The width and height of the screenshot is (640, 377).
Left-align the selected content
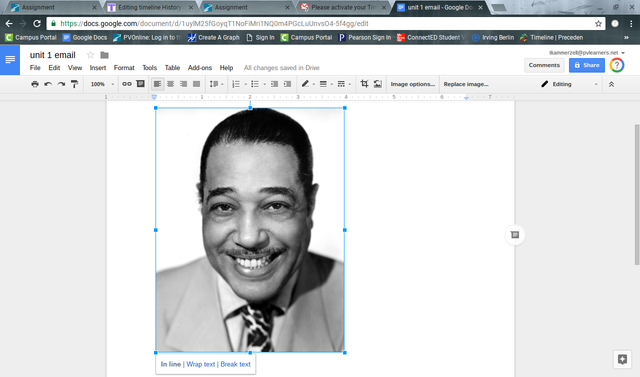(157, 84)
